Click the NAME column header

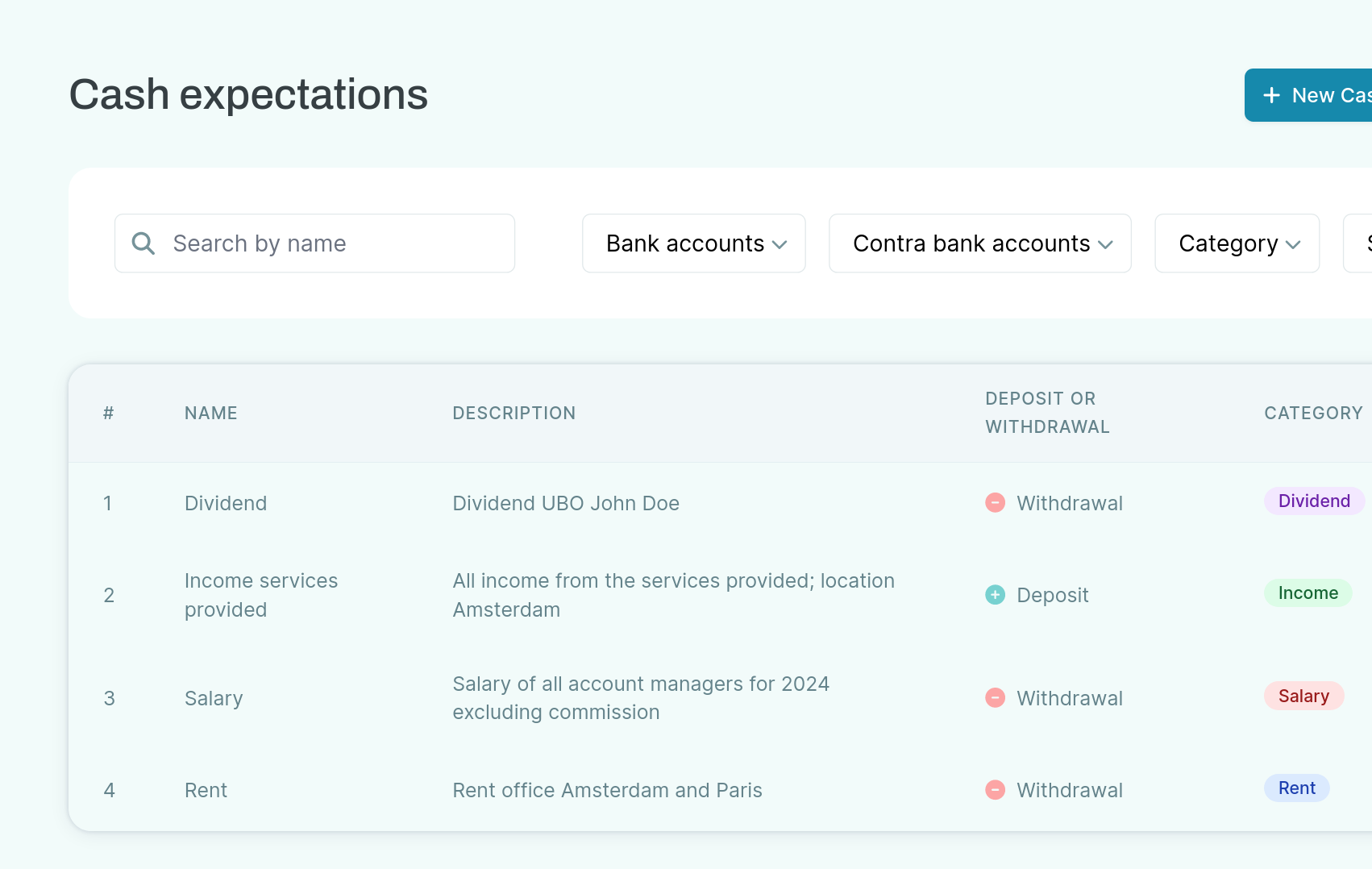[x=210, y=413]
